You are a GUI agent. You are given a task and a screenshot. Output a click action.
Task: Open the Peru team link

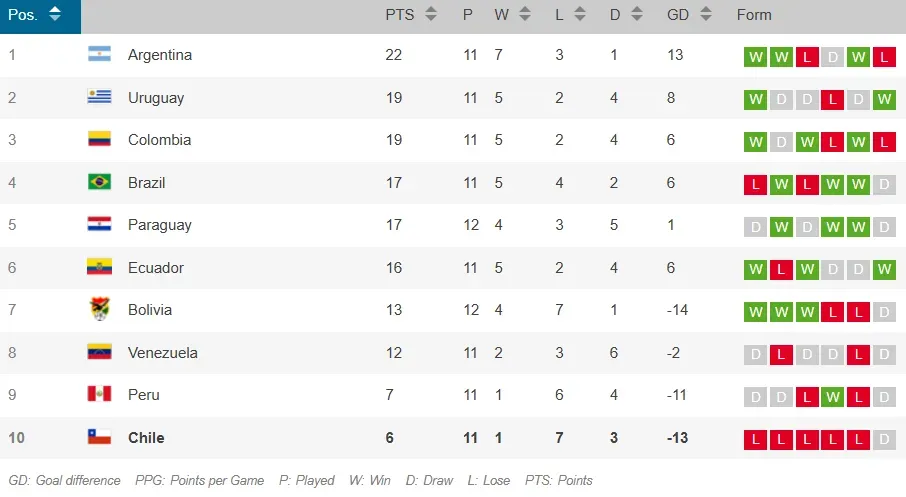[x=144, y=395]
